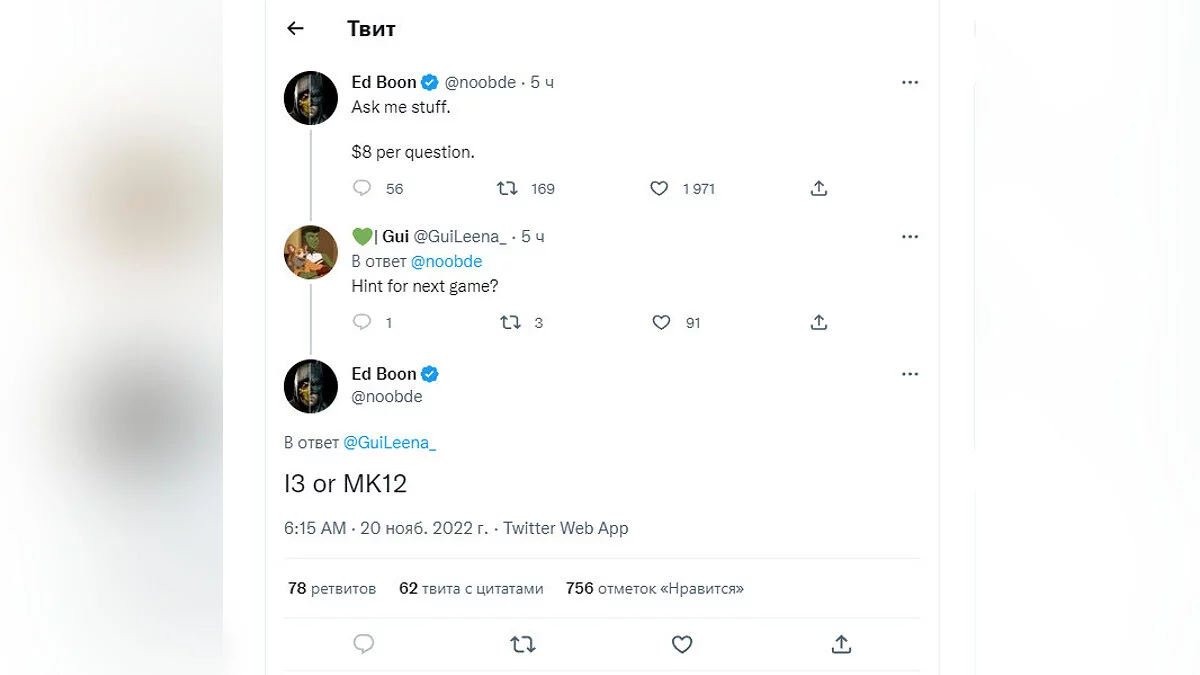The width and height of the screenshot is (1200, 675).
Task: Open the @GuiLeena_ mention link in main tweet
Action: 390,443
